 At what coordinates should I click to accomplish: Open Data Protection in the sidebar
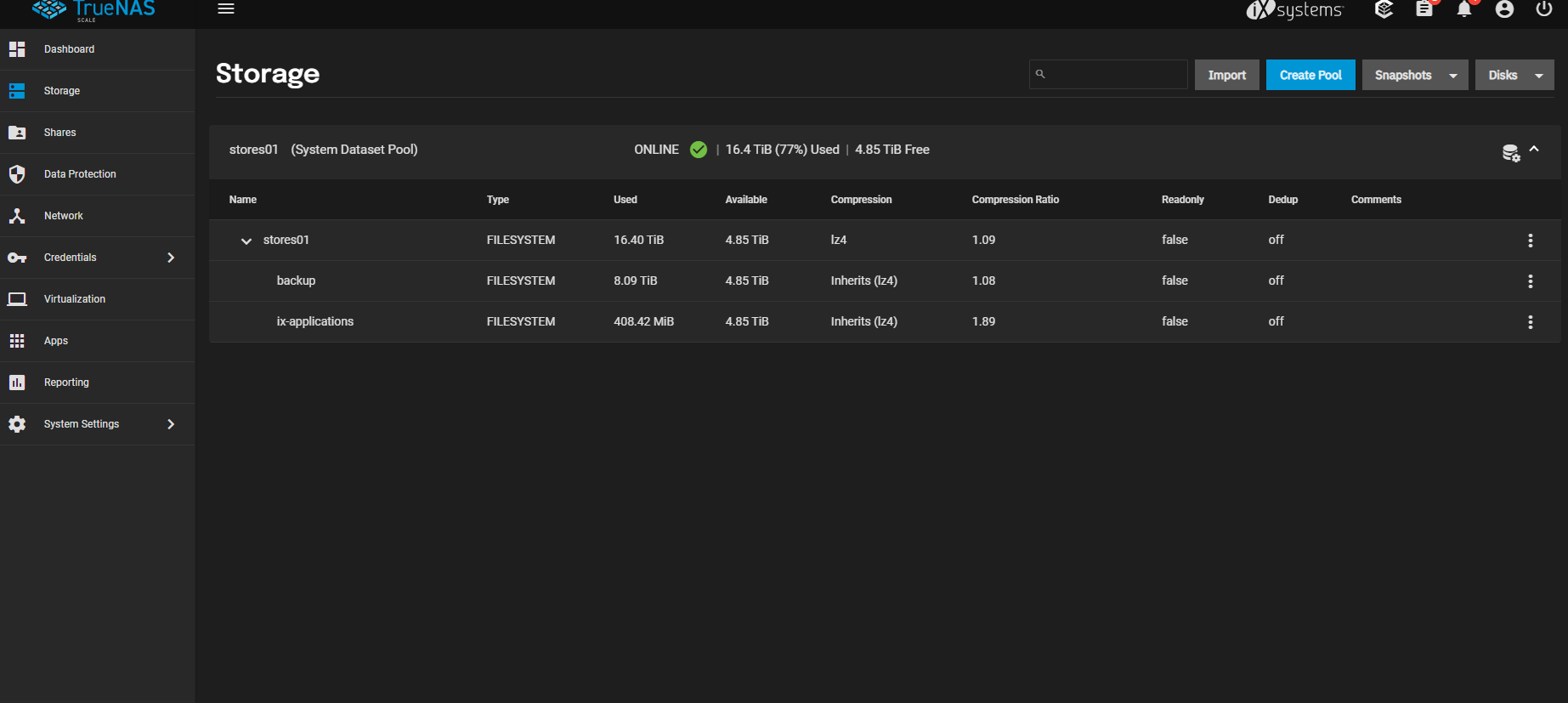tap(80, 174)
